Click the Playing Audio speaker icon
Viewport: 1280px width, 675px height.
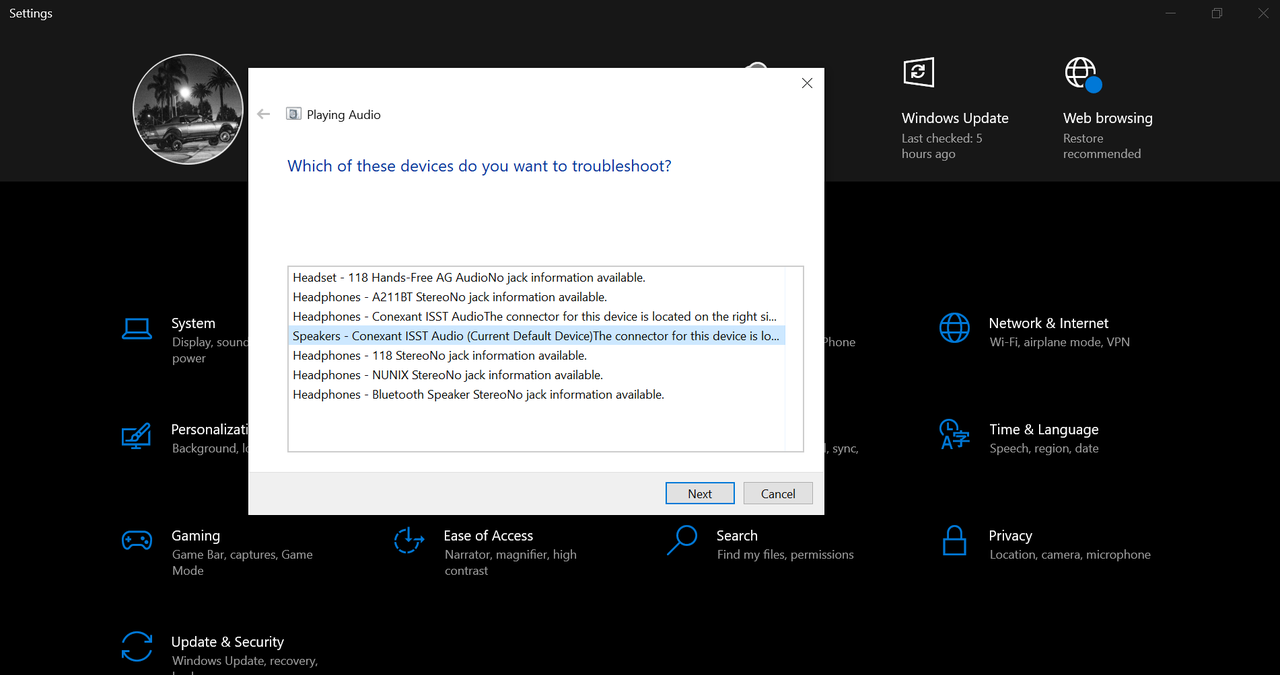pyautogui.click(x=293, y=114)
